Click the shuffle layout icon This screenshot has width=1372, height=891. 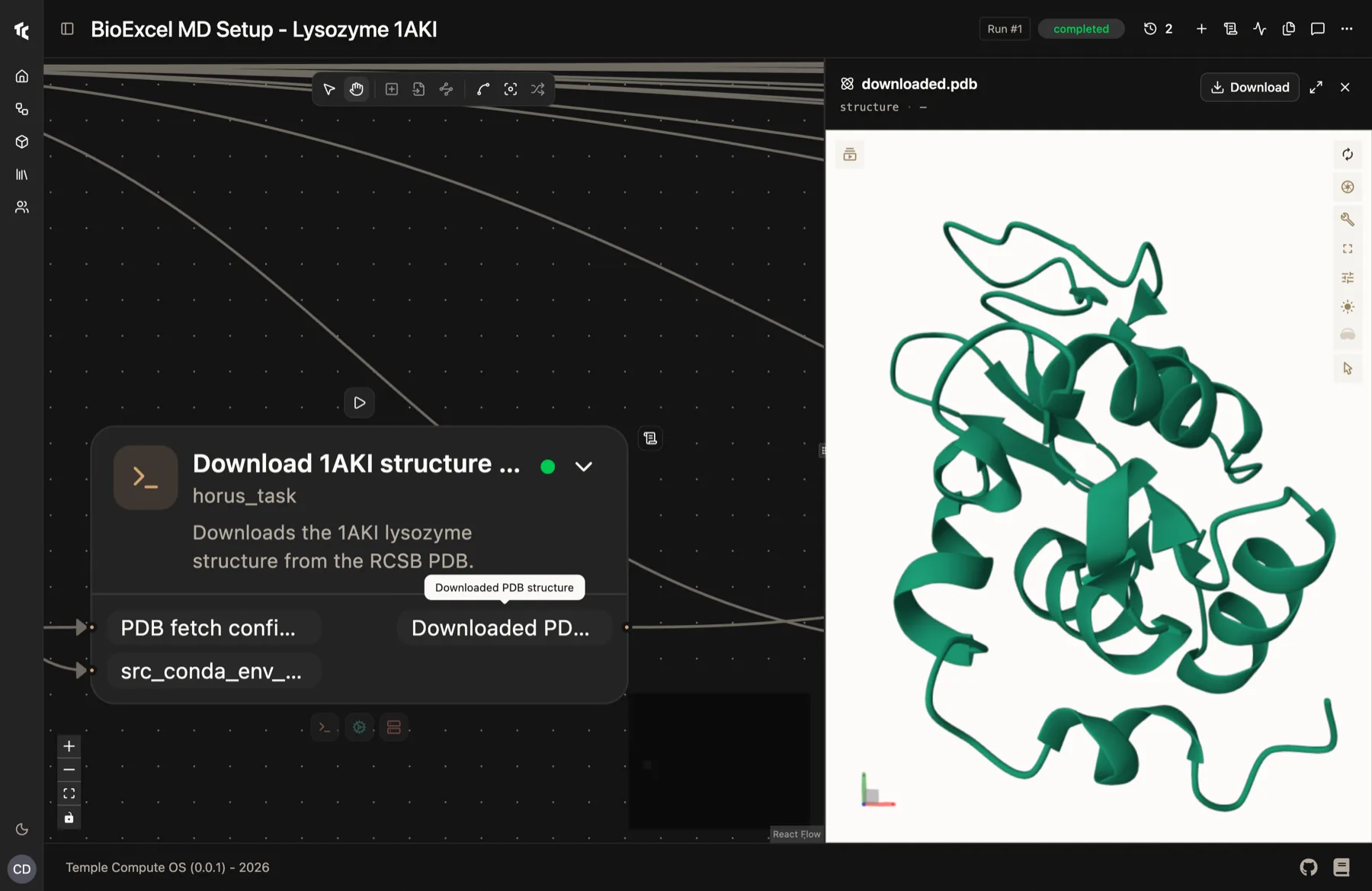(x=538, y=89)
